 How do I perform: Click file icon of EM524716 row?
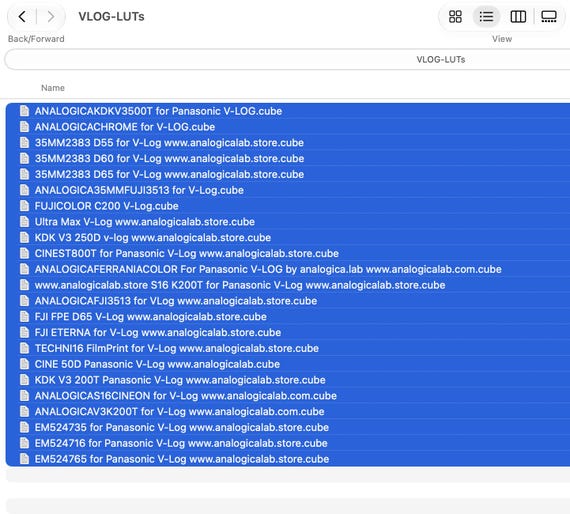[24, 443]
